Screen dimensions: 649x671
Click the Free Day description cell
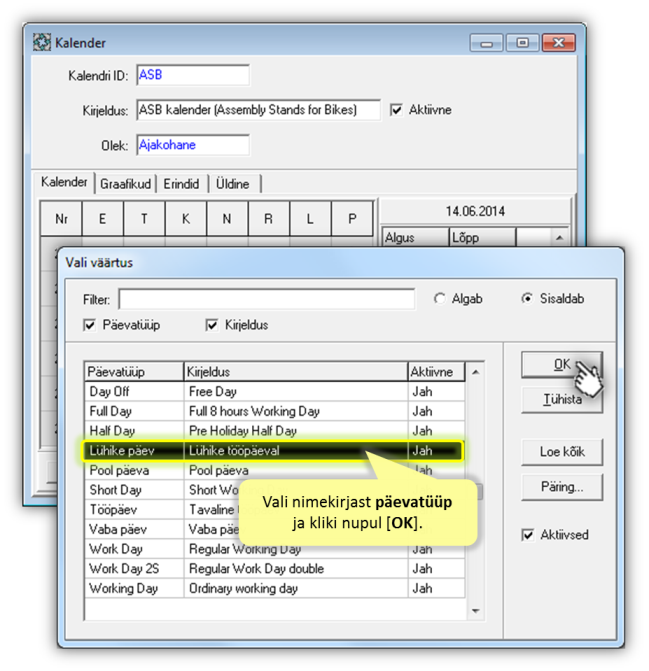pos(296,392)
